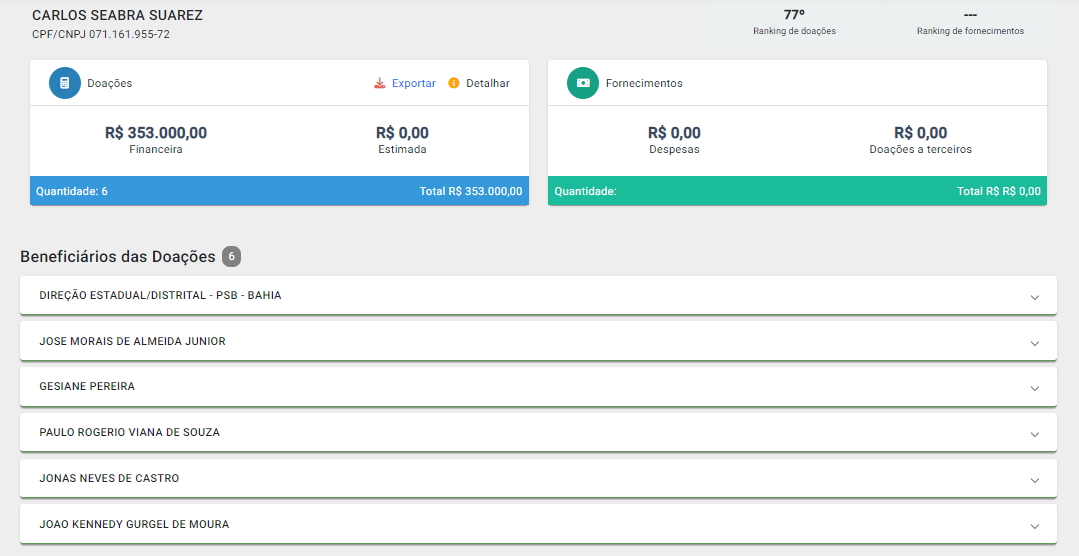Expand JOSE MORAIS DE ALMEIDA JUNIOR chevron
Image resolution: width=1079 pixels, height=556 pixels.
point(1034,343)
